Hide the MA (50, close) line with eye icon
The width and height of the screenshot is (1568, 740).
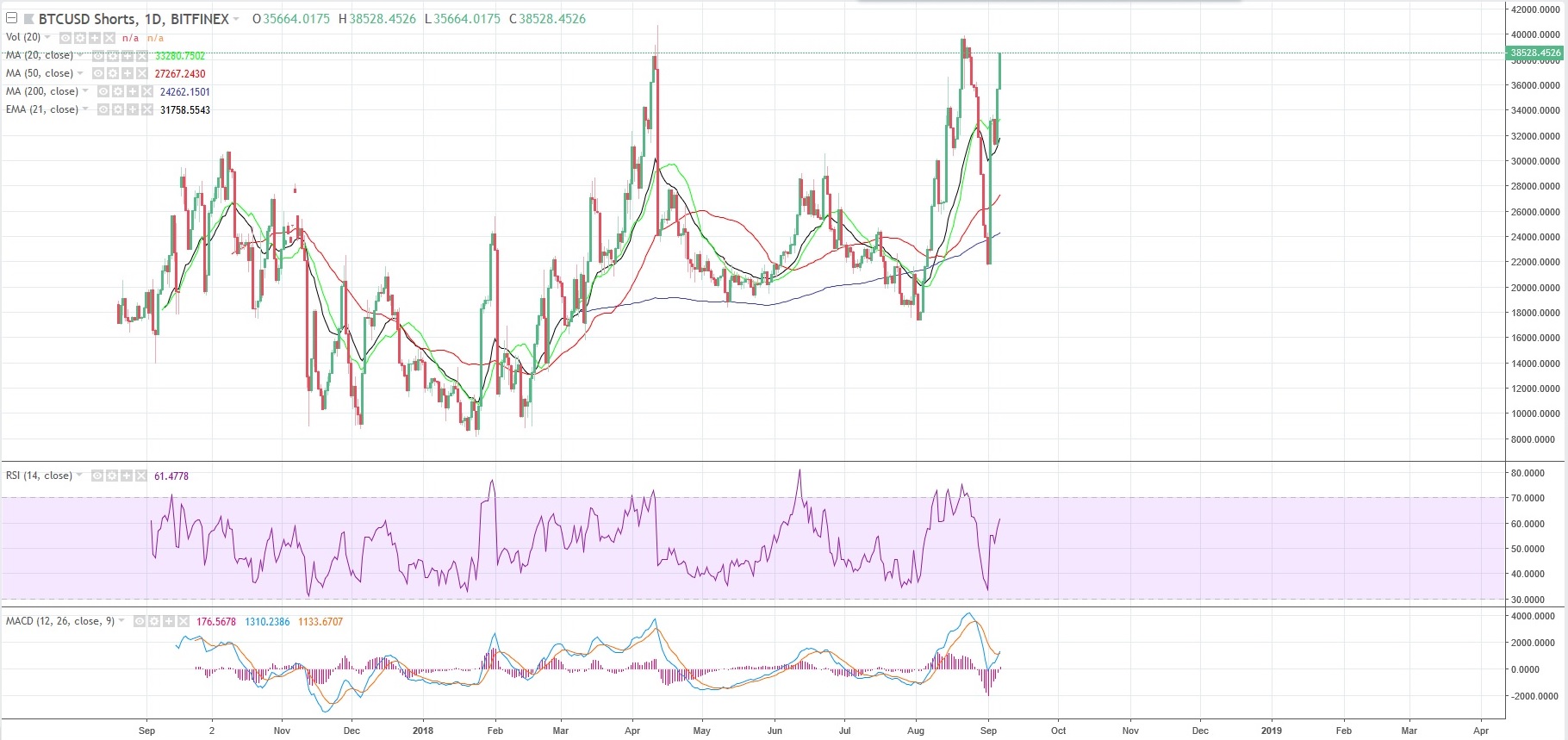(98, 73)
